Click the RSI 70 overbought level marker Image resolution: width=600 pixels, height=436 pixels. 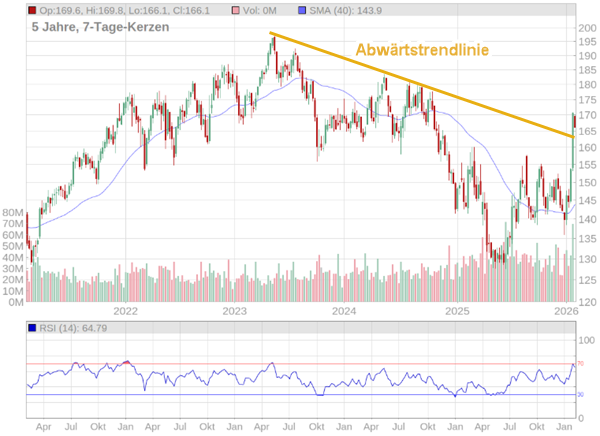point(580,363)
